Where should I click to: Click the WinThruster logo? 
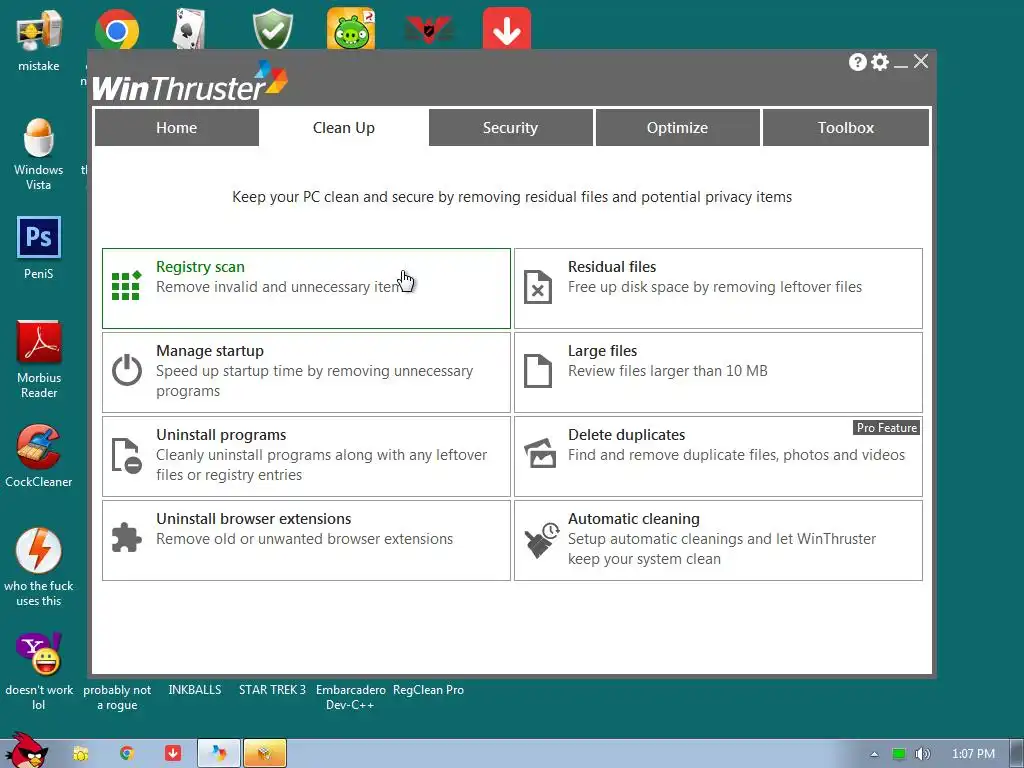click(x=189, y=82)
